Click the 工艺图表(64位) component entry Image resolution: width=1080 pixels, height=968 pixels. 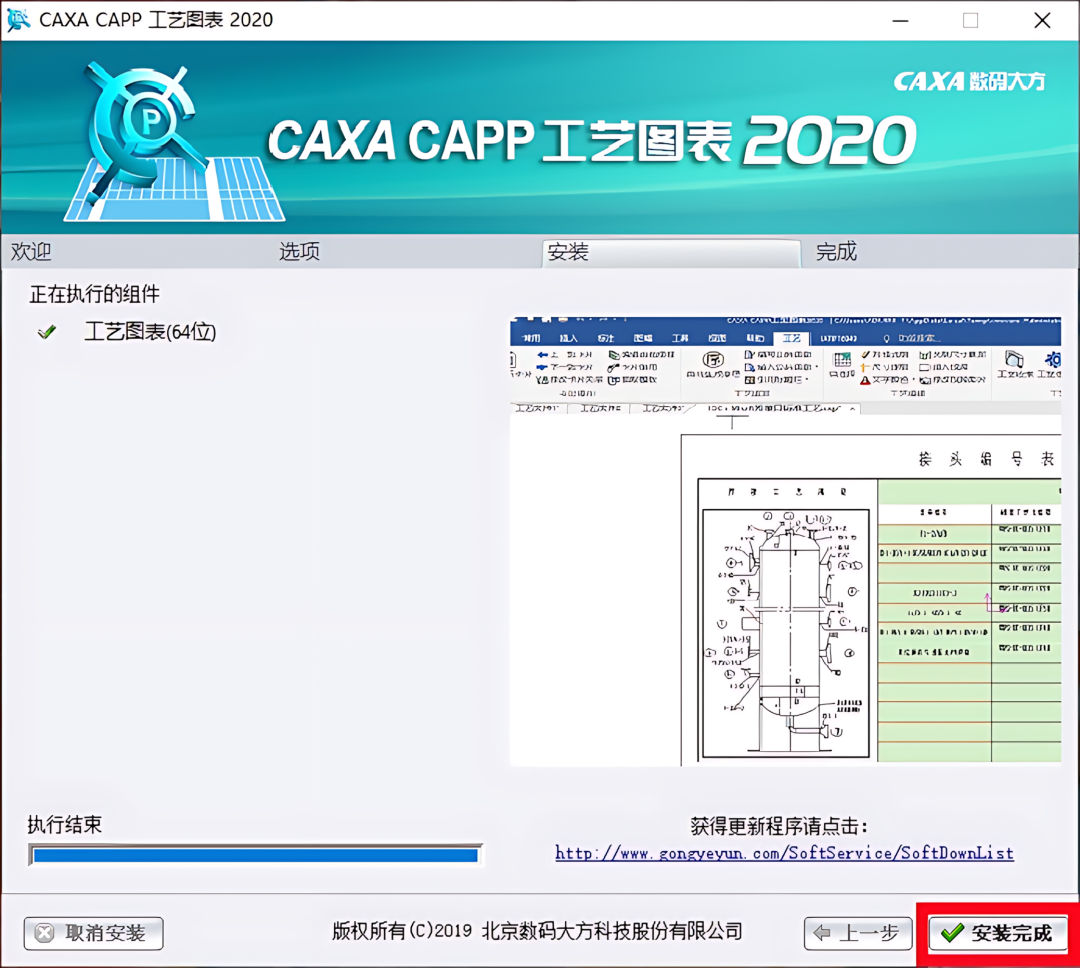coord(150,332)
